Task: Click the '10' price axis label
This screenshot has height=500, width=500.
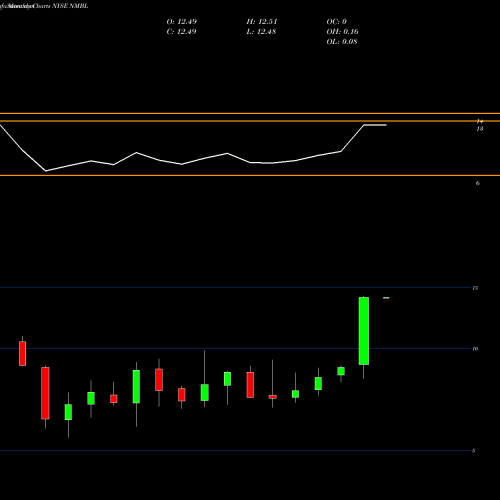Action: pyautogui.click(x=475, y=349)
